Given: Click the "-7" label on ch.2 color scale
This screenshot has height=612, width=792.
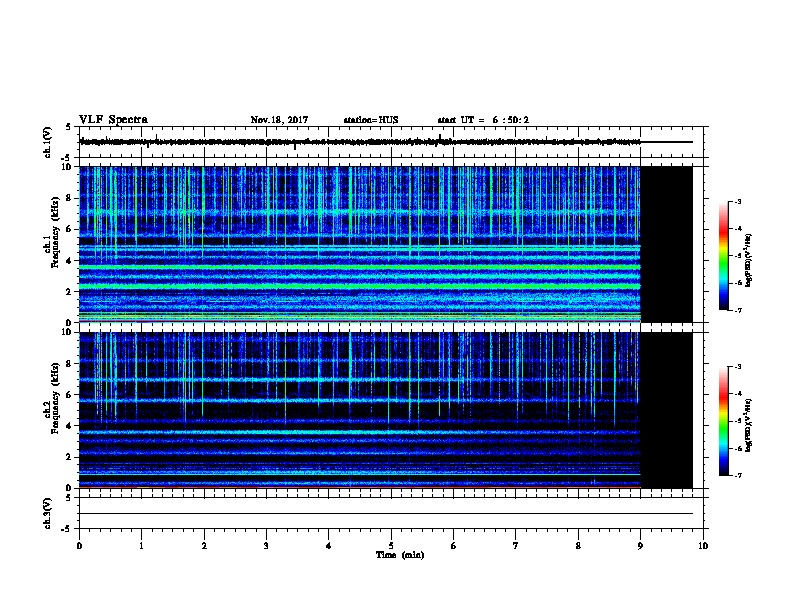Looking at the screenshot, I should (x=738, y=476).
